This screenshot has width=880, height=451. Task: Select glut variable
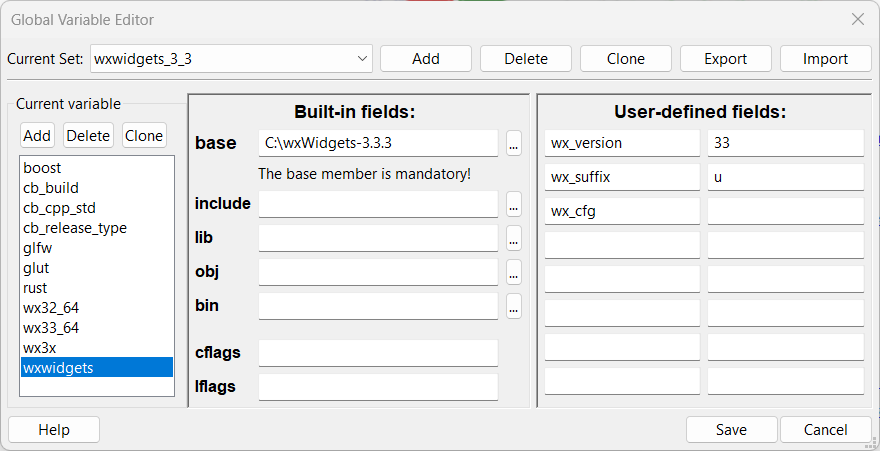click(97, 268)
